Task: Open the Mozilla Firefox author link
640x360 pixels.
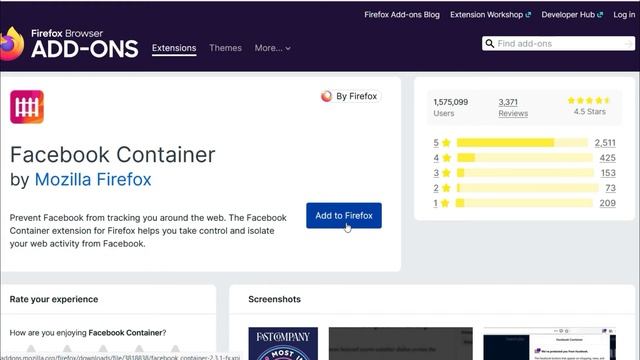Action: (93, 180)
